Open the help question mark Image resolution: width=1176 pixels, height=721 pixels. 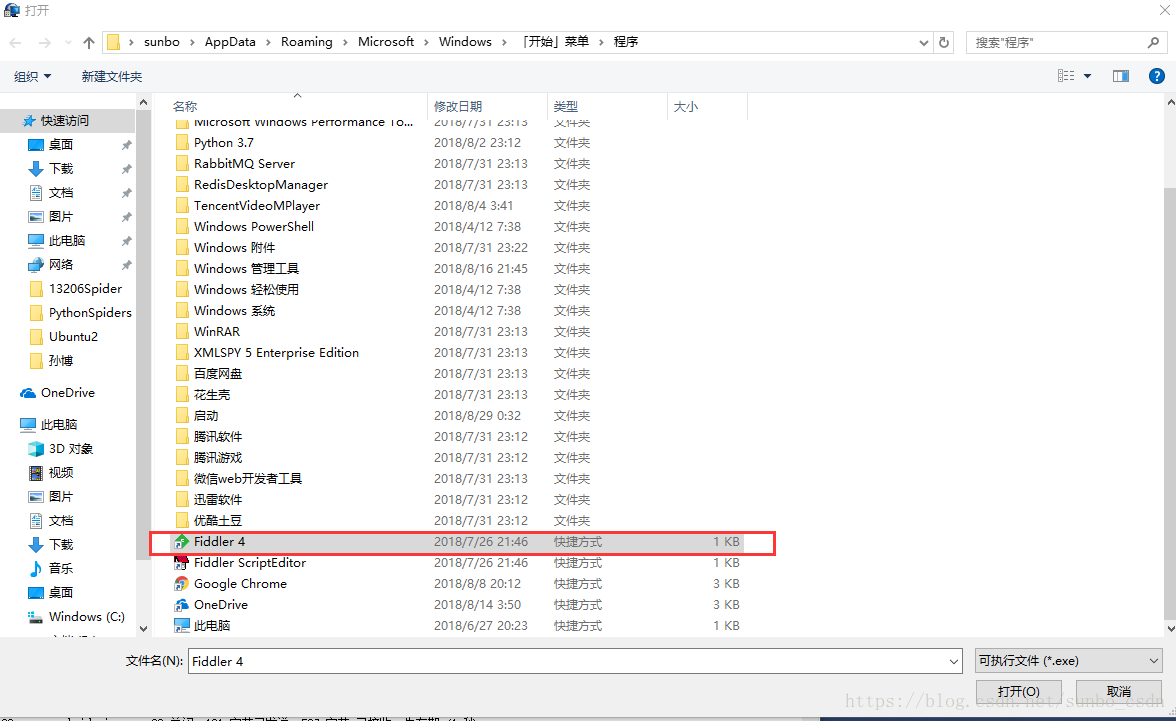[1156, 76]
